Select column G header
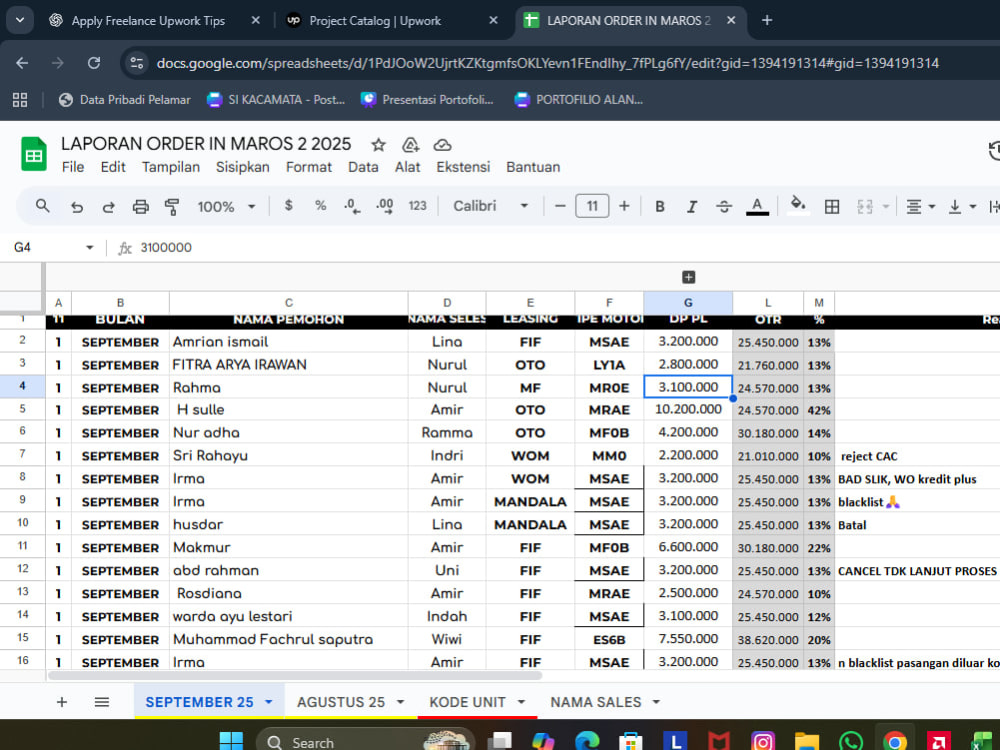This screenshot has width=1000, height=750. click(x=688, y=303)
